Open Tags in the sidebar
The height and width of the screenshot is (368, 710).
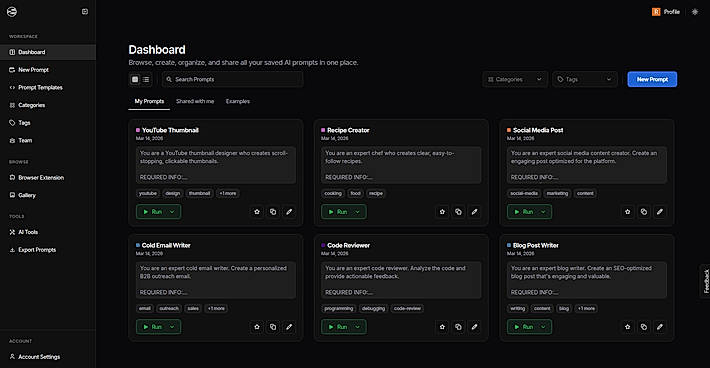48,123
